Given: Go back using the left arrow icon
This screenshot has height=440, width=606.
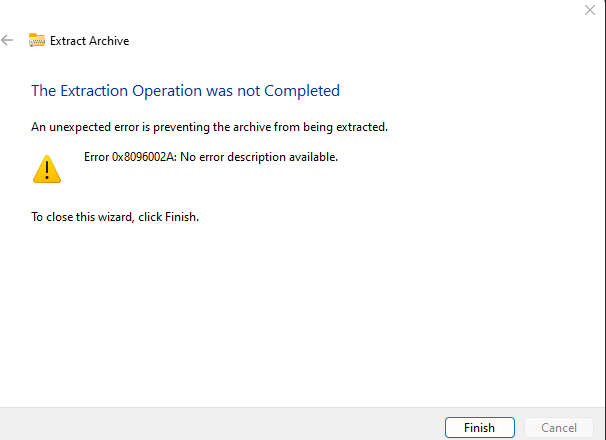Looking at the screenshot, I should pos(7,40).
